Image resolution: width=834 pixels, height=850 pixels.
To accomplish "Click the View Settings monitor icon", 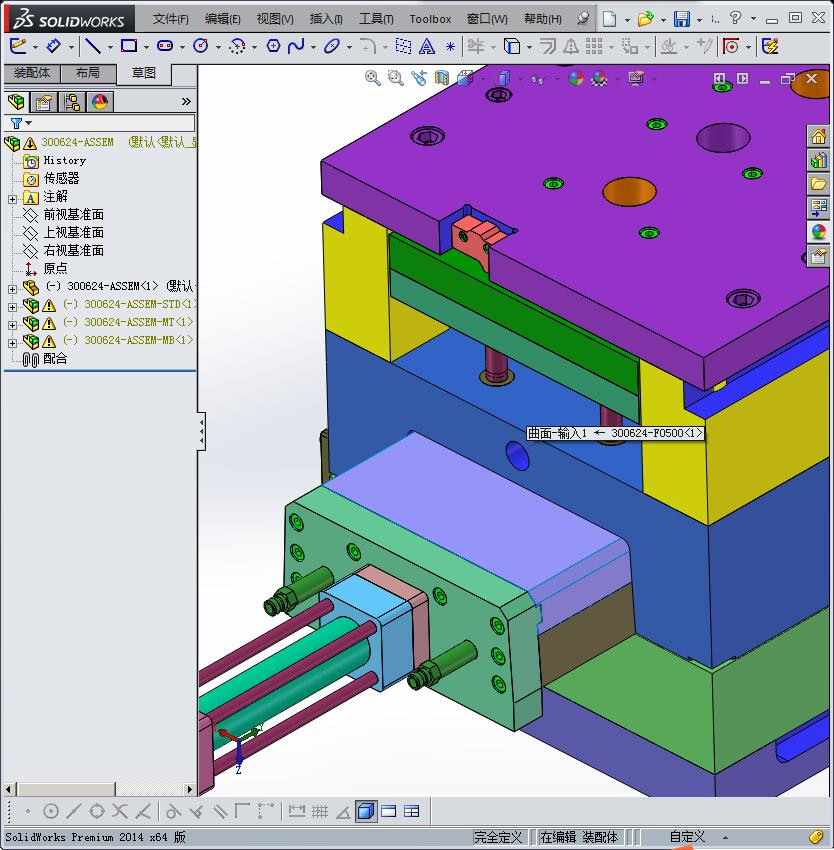I will 636,78.
